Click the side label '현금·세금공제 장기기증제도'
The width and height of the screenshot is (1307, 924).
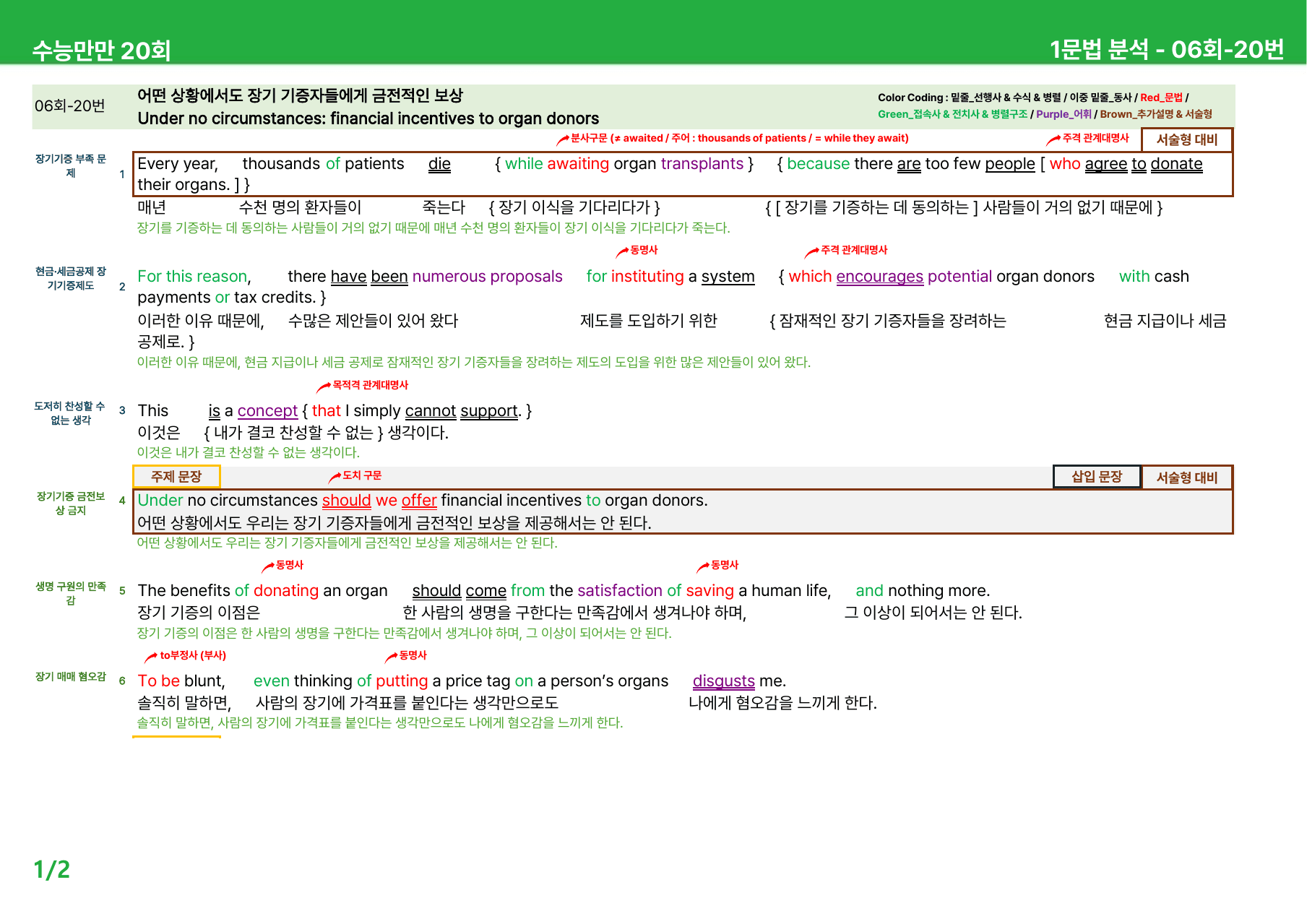[71, 278]
